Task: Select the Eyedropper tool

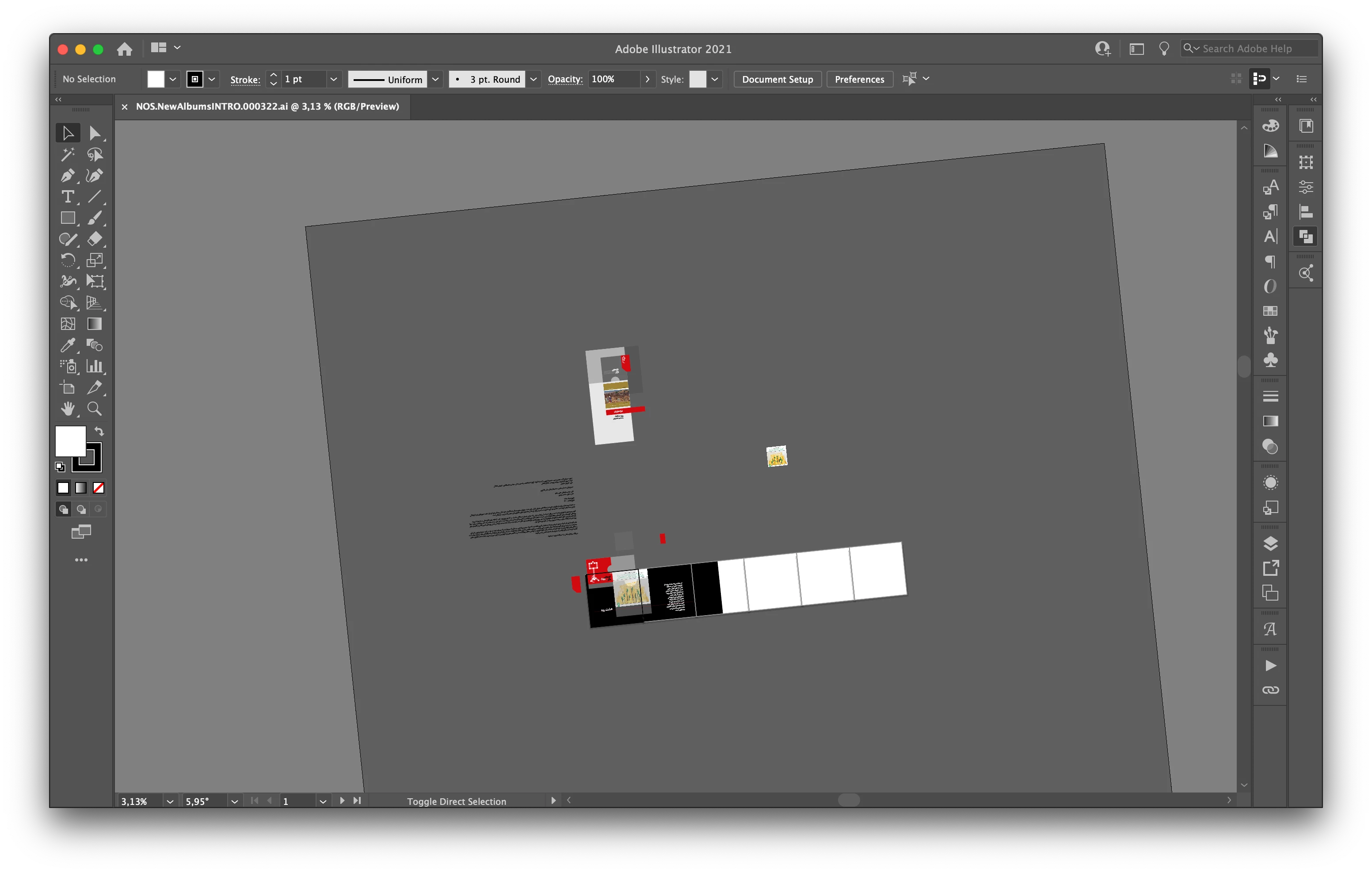Action: (x=67, y=345)
